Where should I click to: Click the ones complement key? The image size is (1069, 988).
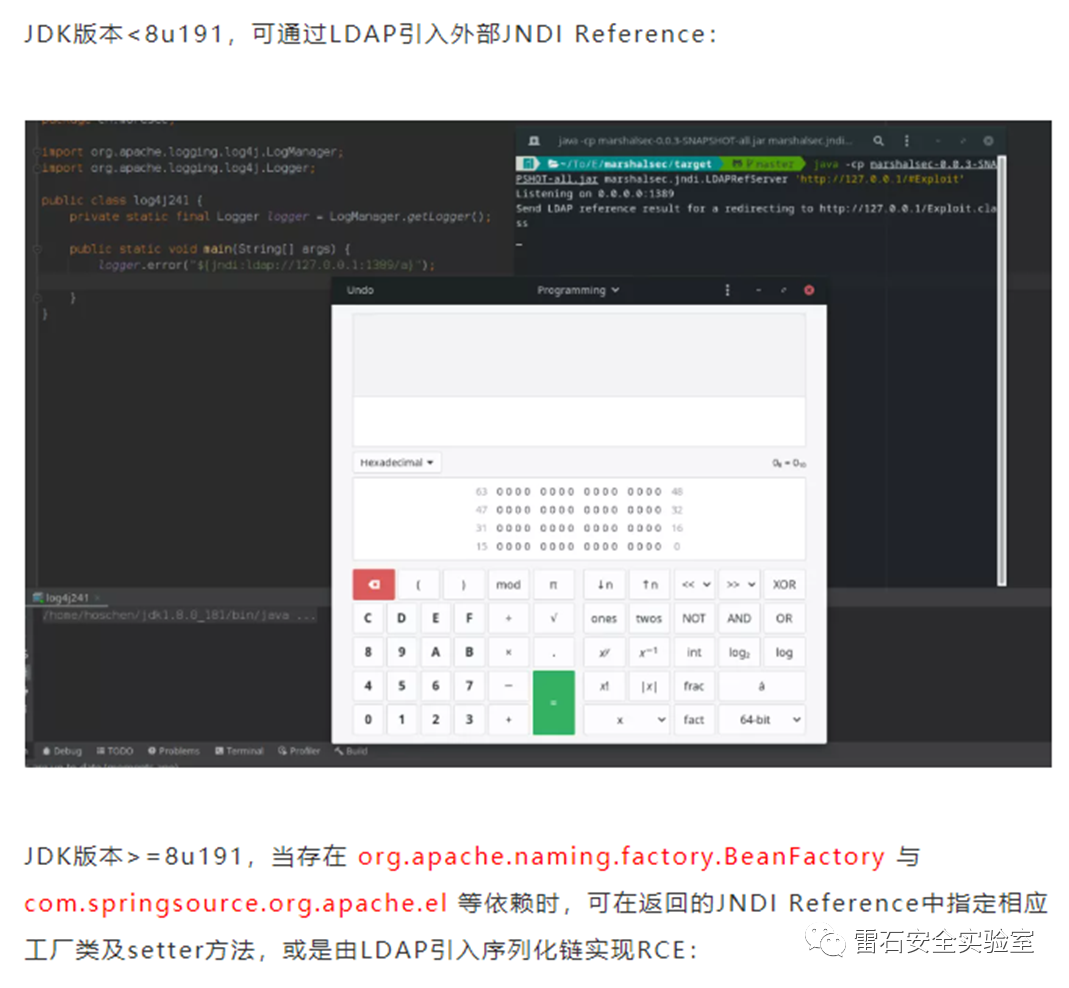pyautogui.click(x=604, y=618)
